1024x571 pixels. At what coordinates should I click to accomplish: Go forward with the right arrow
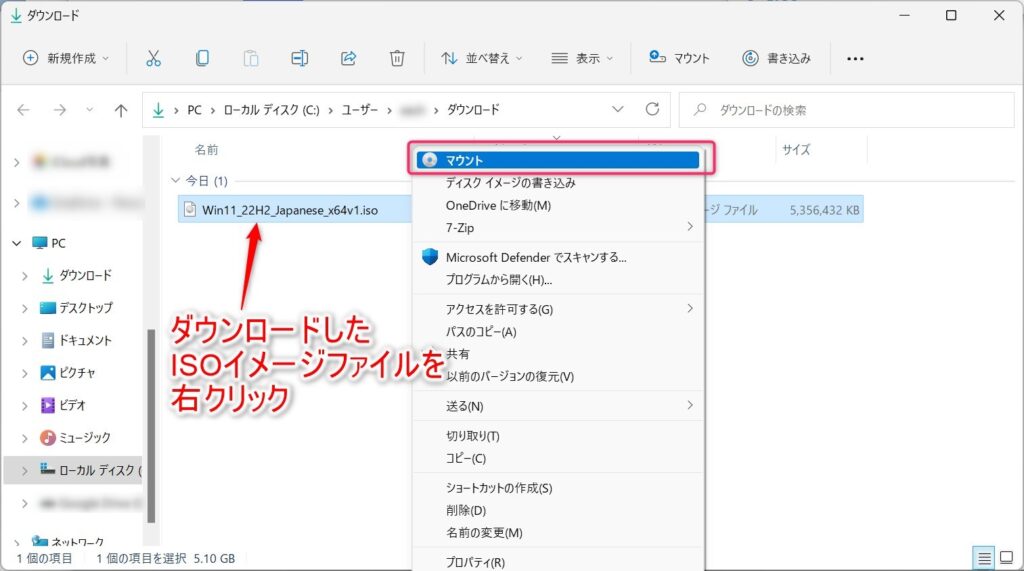tap(59, 110)
